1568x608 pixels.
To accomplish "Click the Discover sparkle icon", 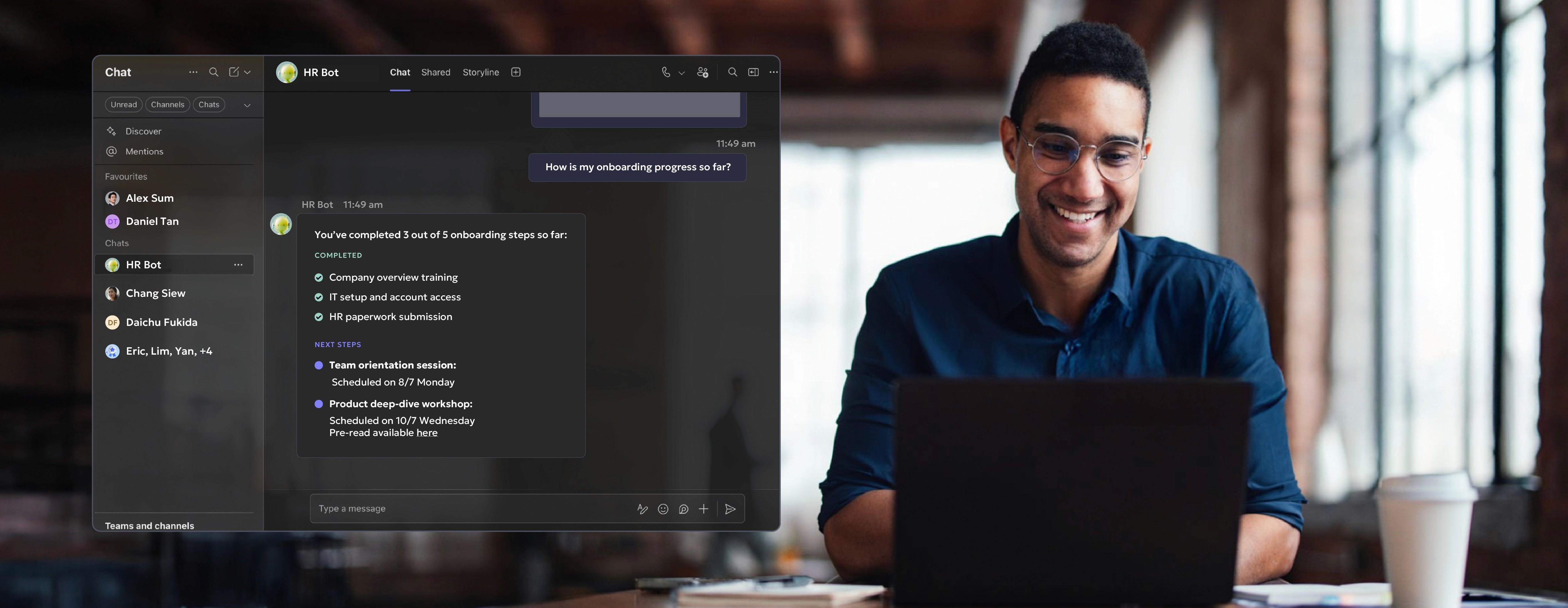I will [111, 131].
